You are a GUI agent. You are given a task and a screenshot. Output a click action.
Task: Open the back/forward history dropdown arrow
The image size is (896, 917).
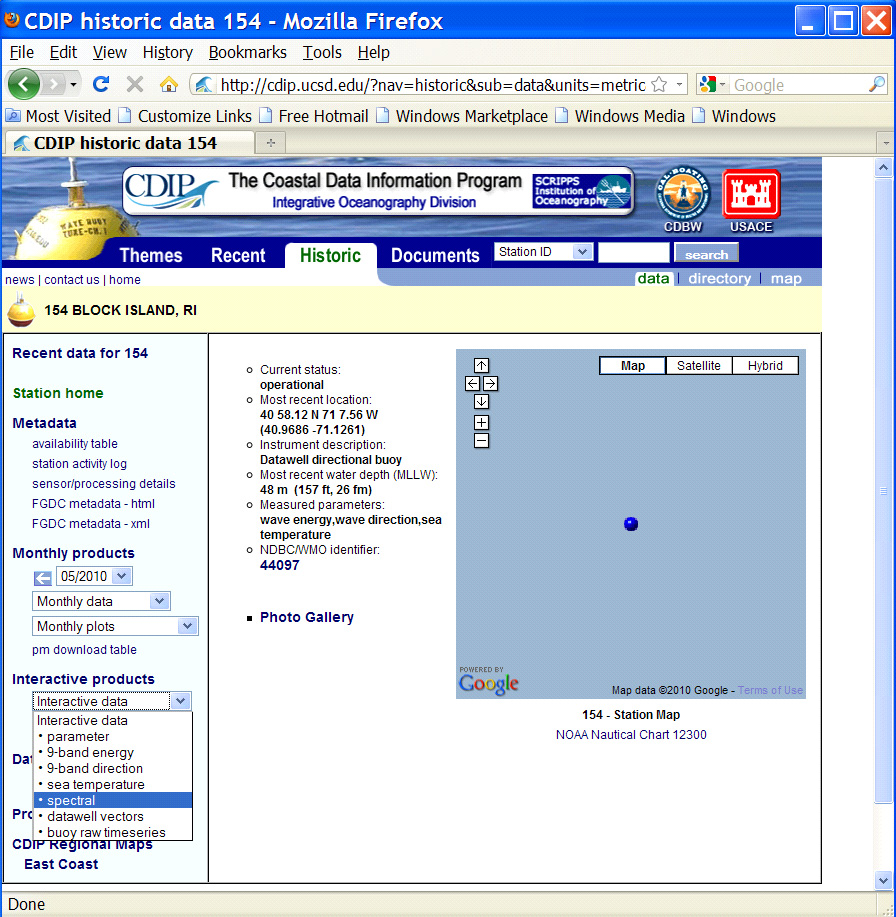(73, 85)
